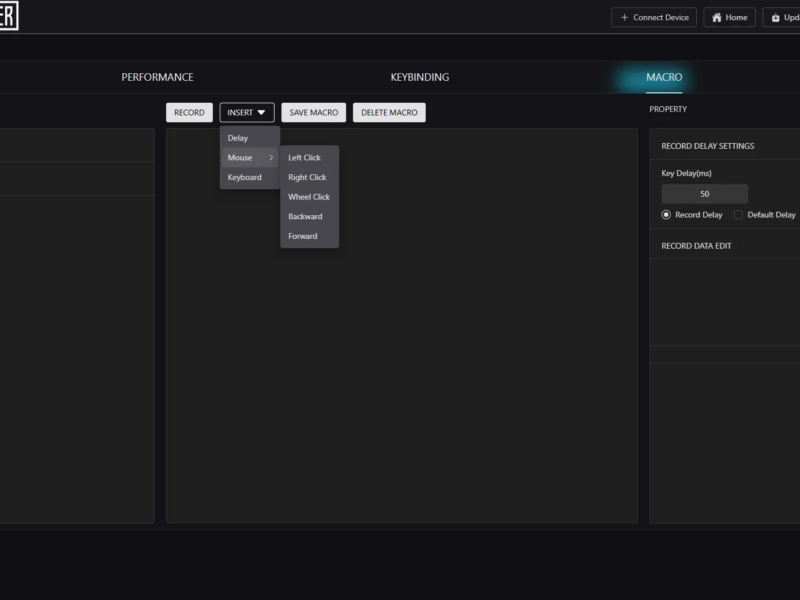Click the Update icon at top right
The height and width of the screenshot is (600, 800).
click(x=776, y=17)
